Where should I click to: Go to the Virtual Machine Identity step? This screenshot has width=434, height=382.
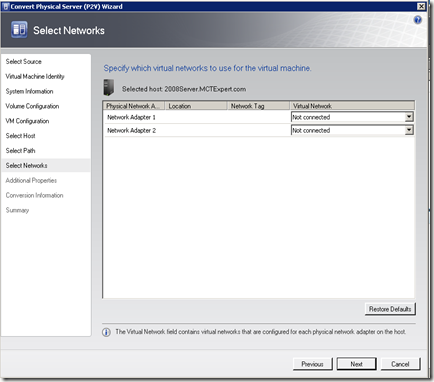[35, 76]
